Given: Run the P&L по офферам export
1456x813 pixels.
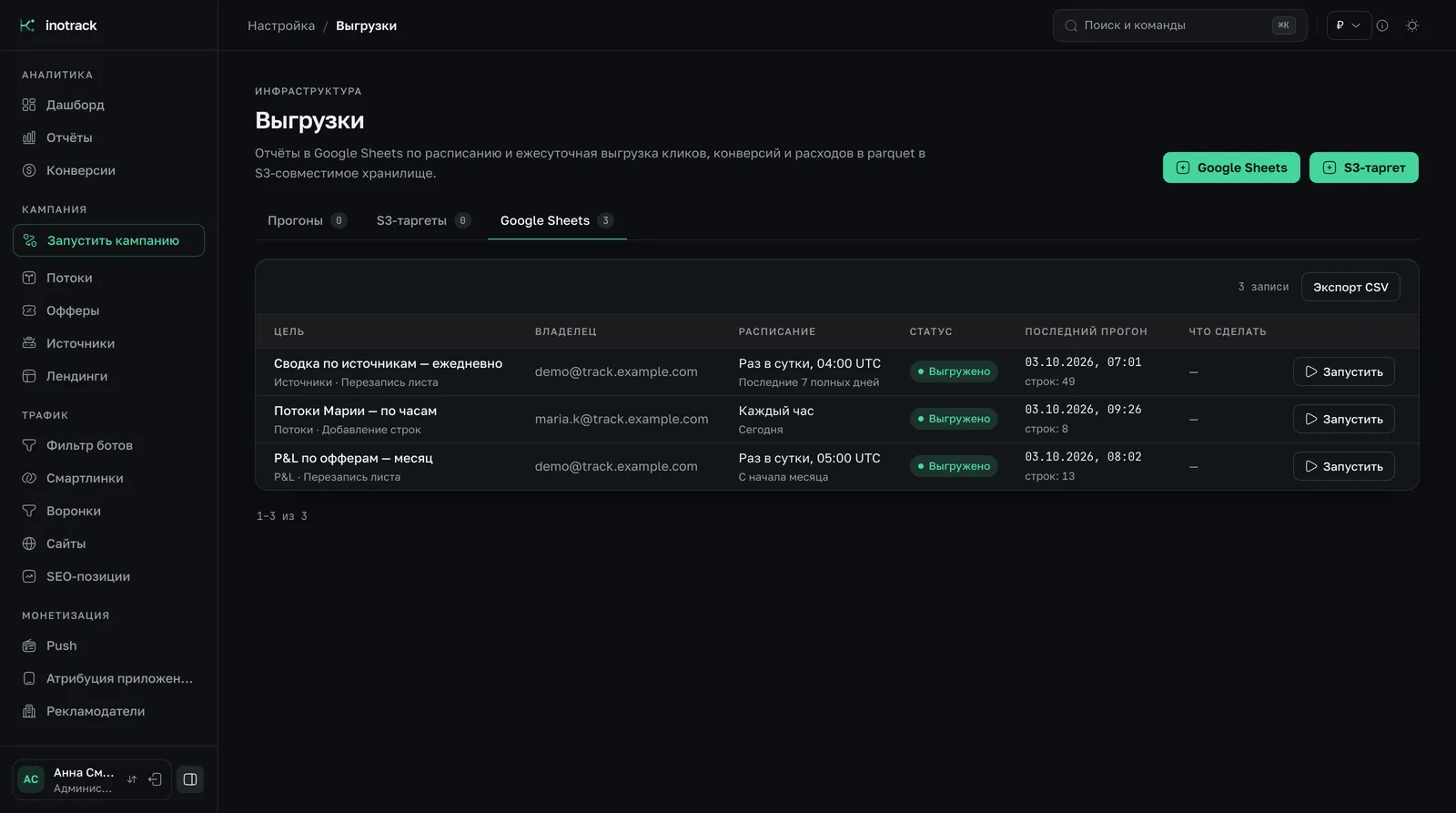Looking at the screenshot, I should pos(1343,466).
